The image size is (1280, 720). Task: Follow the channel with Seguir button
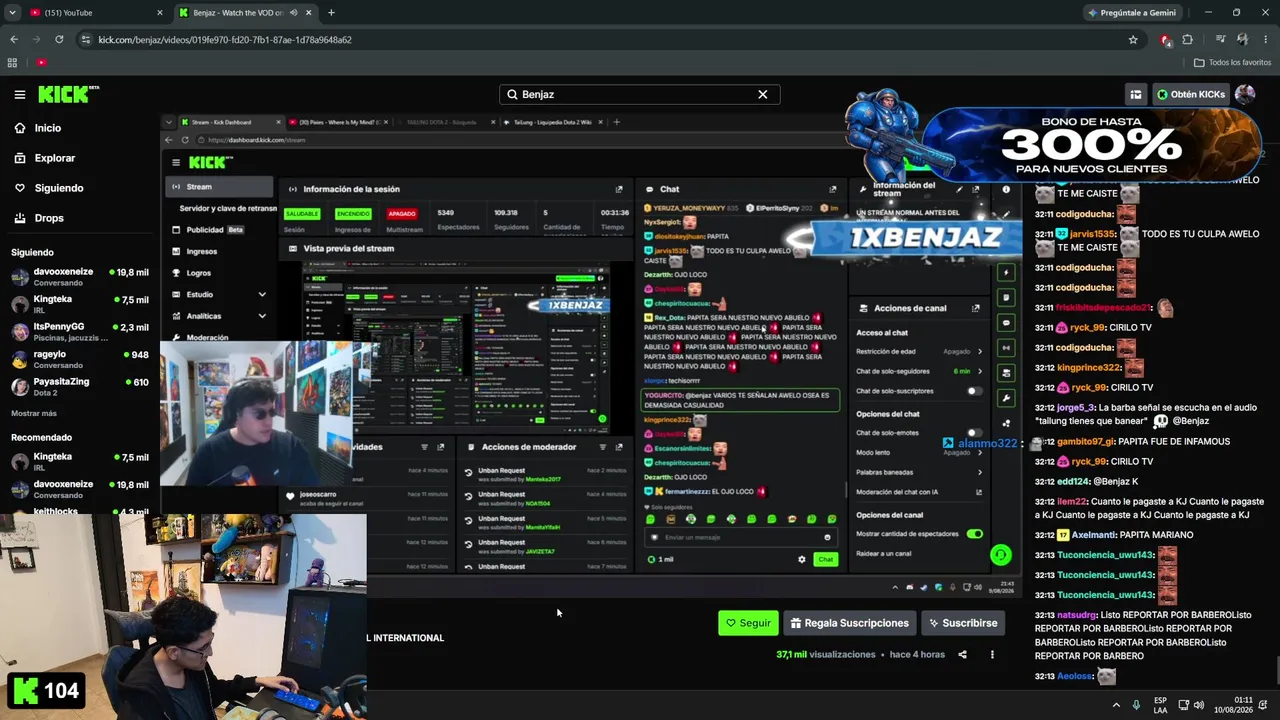click(x=748, y=623)
